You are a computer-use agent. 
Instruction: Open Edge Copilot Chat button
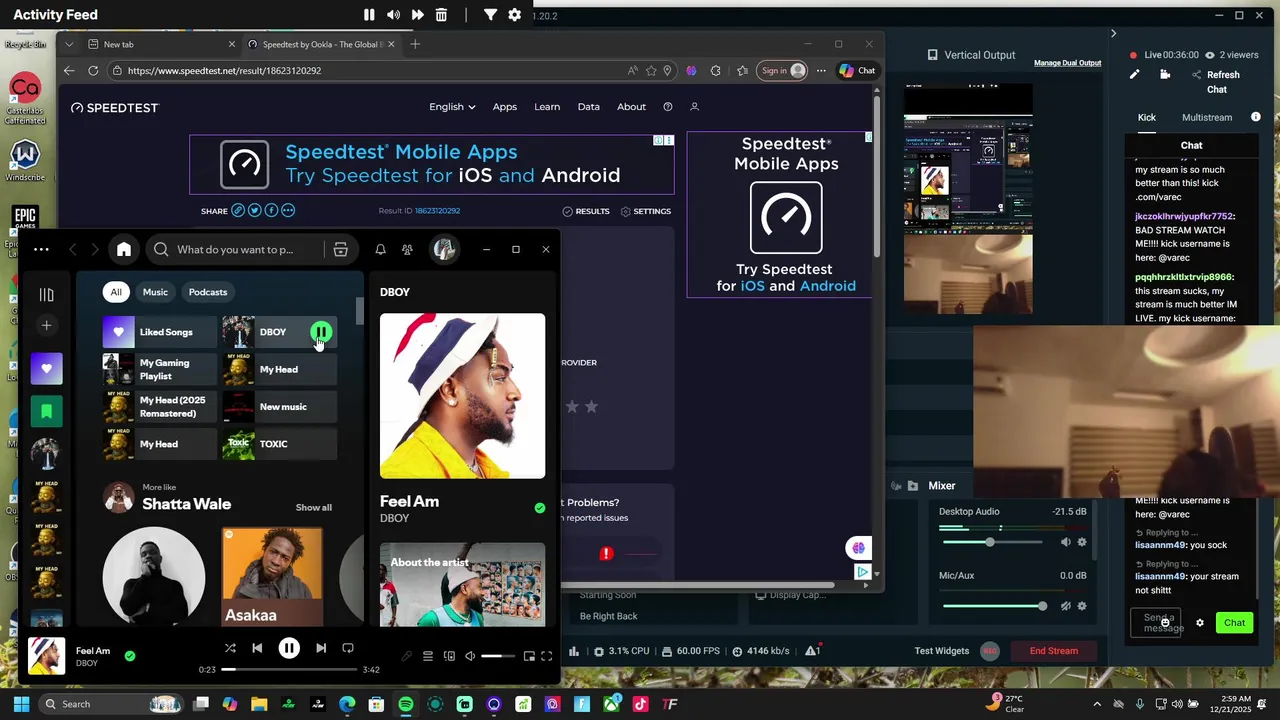tap(857, 71)
